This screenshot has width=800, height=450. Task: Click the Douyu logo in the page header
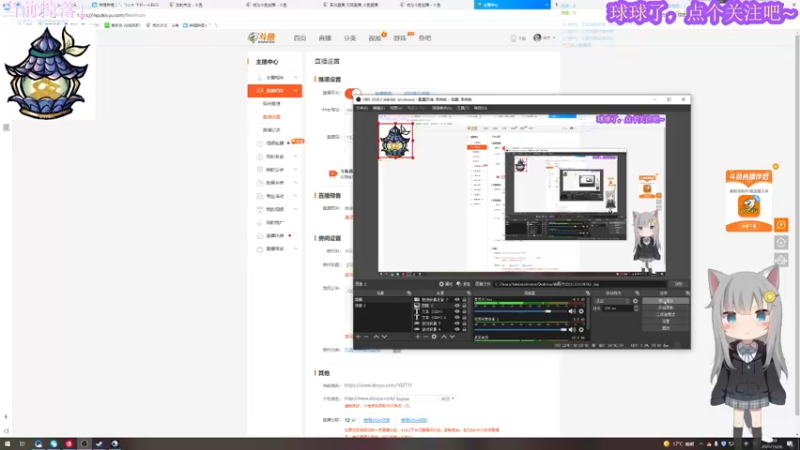click(x=261, y=38)
